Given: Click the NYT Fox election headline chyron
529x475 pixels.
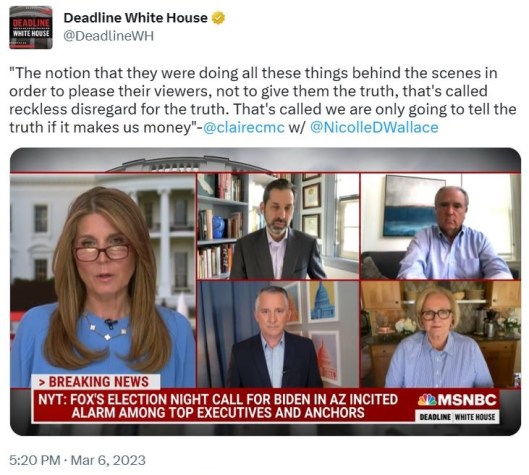Looking at the screenshot, I should (x=218, y=406).
